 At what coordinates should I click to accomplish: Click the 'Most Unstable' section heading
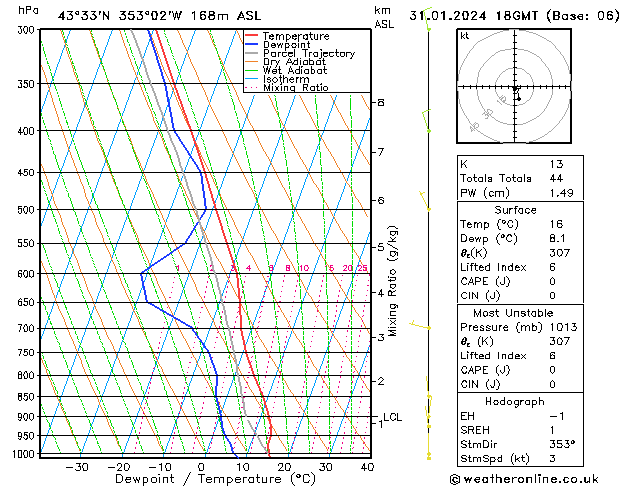click(x=513, y=313)
